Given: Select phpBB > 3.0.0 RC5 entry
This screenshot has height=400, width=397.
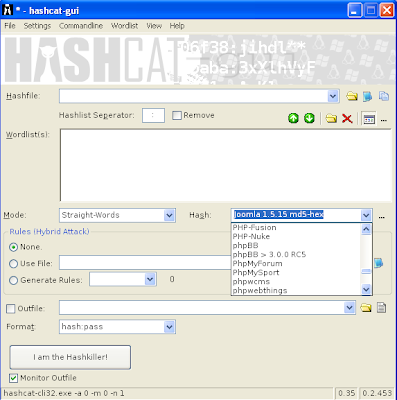Looking at the screenshot, I should click(296, 255).
